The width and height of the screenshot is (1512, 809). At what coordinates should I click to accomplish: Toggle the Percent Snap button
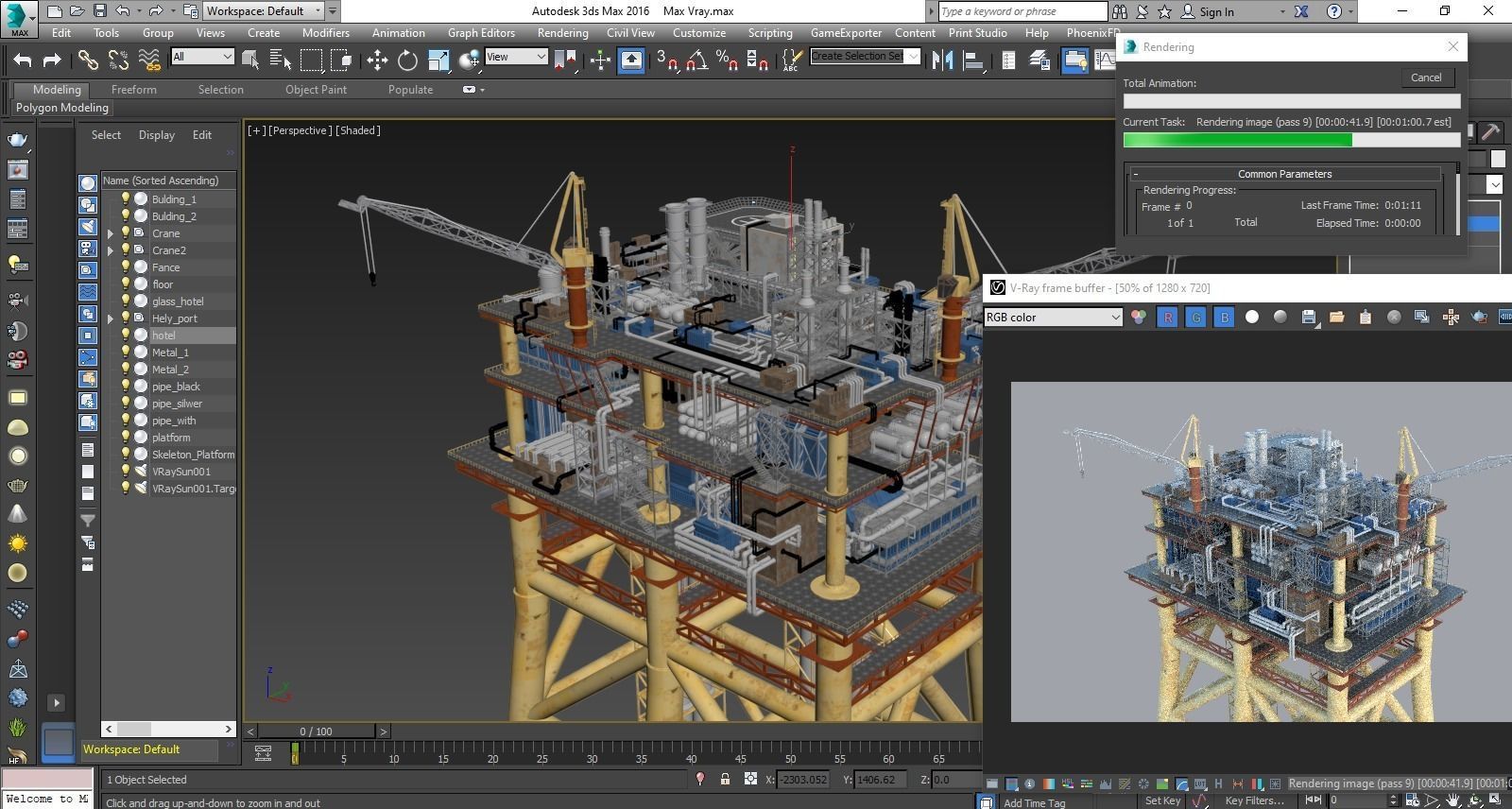point(727,60)
